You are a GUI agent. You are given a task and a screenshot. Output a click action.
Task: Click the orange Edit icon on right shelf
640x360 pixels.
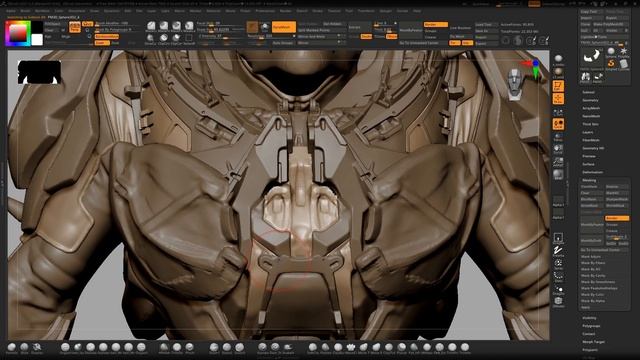click(x=558, y=86)
